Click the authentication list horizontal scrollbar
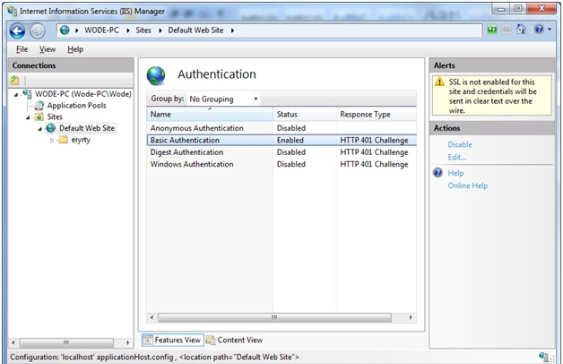 point(275,318)
